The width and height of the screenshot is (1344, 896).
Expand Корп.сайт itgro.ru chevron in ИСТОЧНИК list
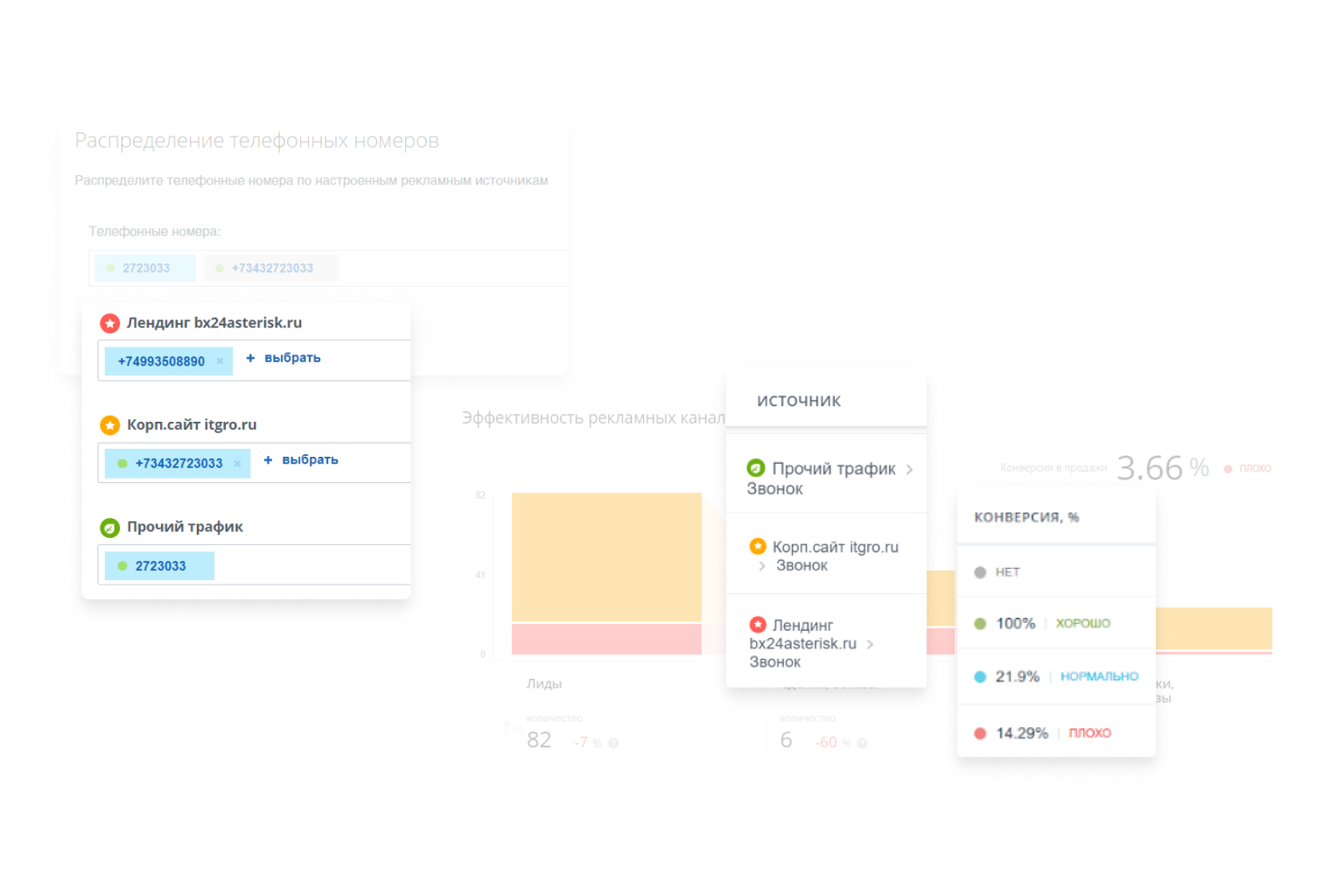click(762, 566)
